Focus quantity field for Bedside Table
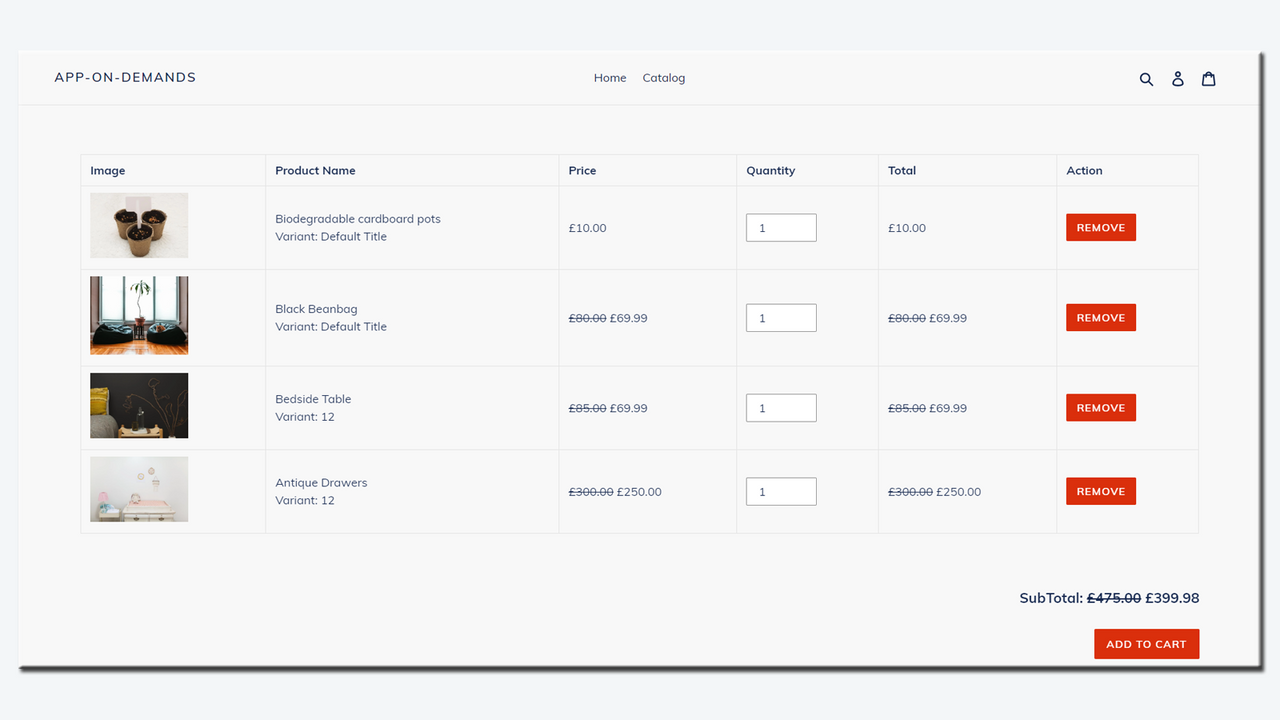Image resolution: width=1280 pixels, height=720 pixels. click(781, 408)
